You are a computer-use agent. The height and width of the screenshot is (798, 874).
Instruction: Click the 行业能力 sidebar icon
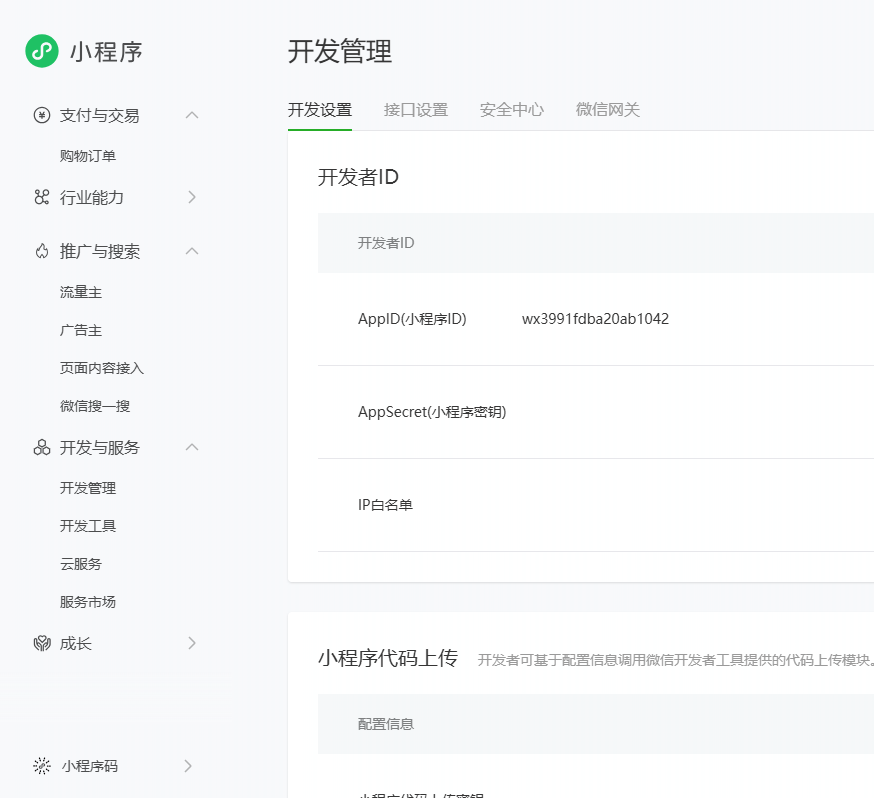click(42, 197)
